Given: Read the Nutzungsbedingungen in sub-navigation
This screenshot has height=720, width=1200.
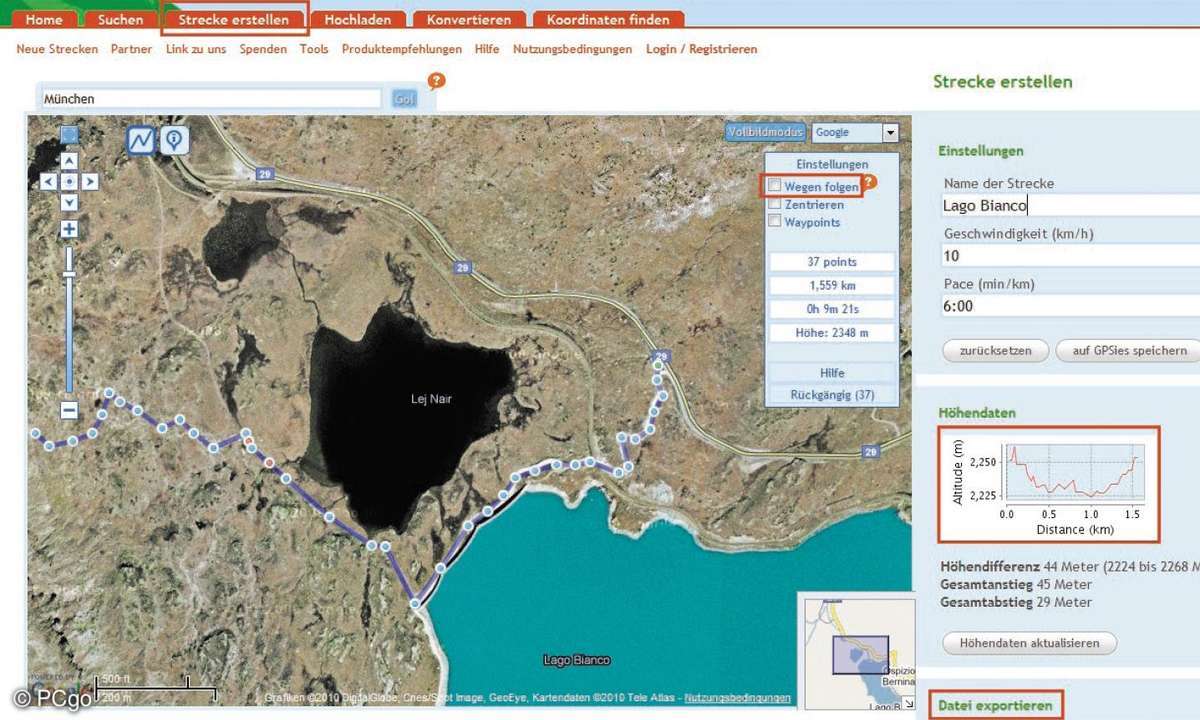Looking at the screenshot, I should [572, 49].
